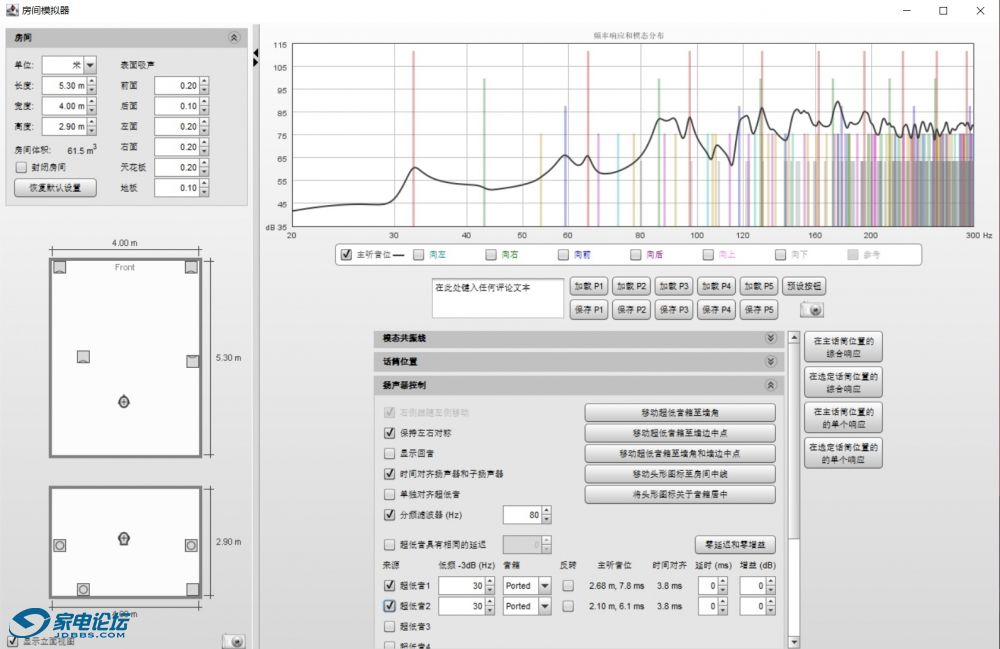This screenshot has width=1000, height=649.
Task: Expand the 话筒位置 section
Action: tap(770, 361)
